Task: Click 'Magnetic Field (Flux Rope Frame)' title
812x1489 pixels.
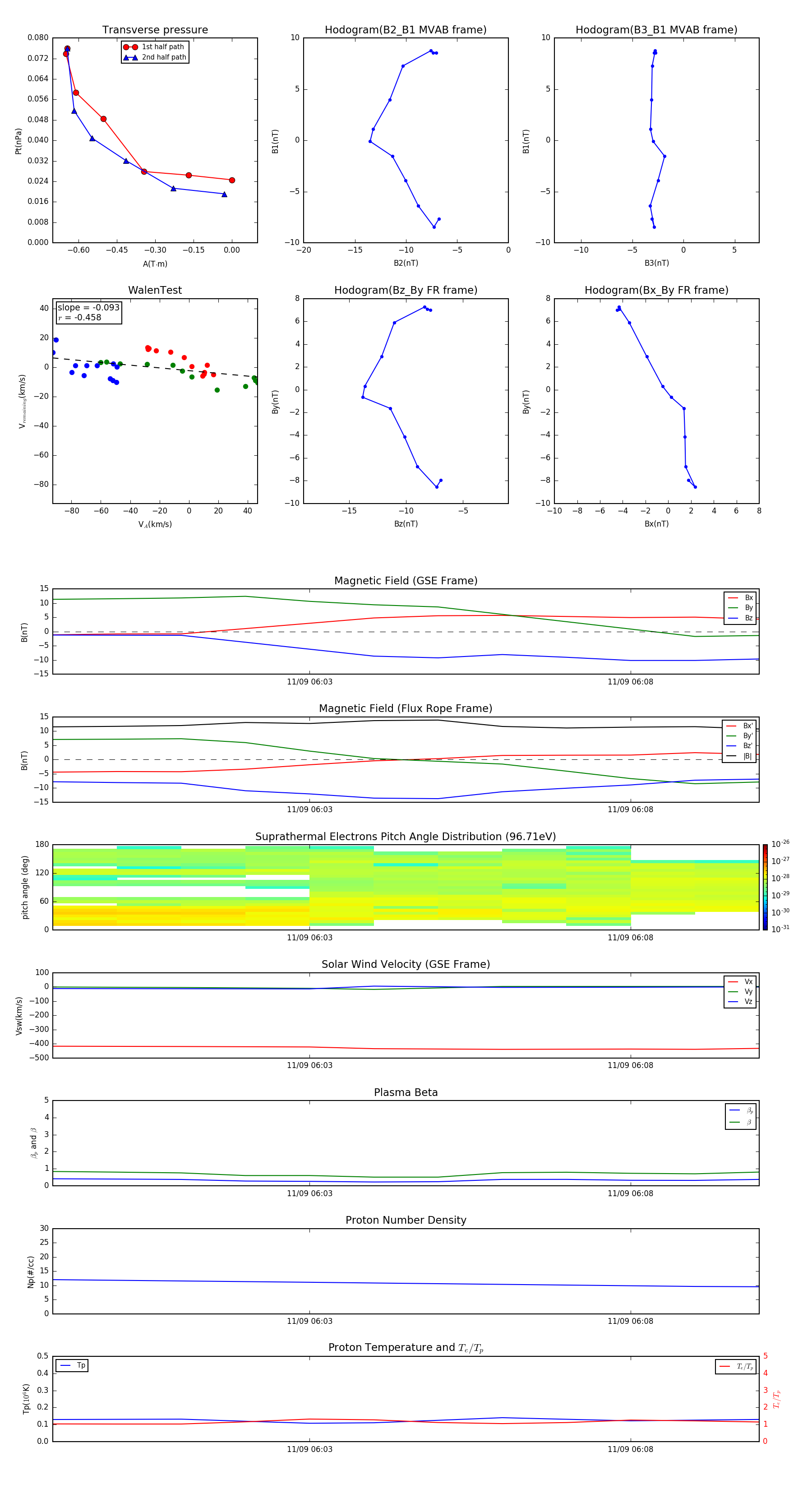Action: click(406, 709)
